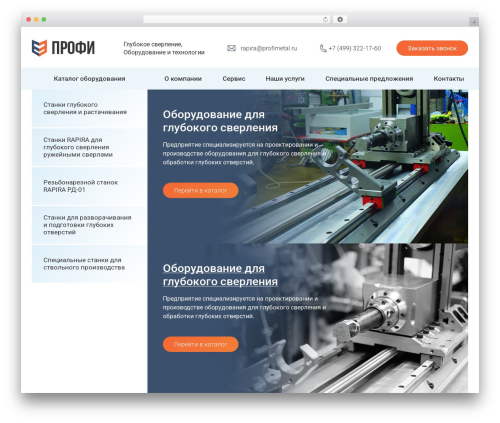The width and height of the screenshot is (500, 423).
Task: Click the underlined Оборудование для глубокого сверления heading
Action: (220, 275)
